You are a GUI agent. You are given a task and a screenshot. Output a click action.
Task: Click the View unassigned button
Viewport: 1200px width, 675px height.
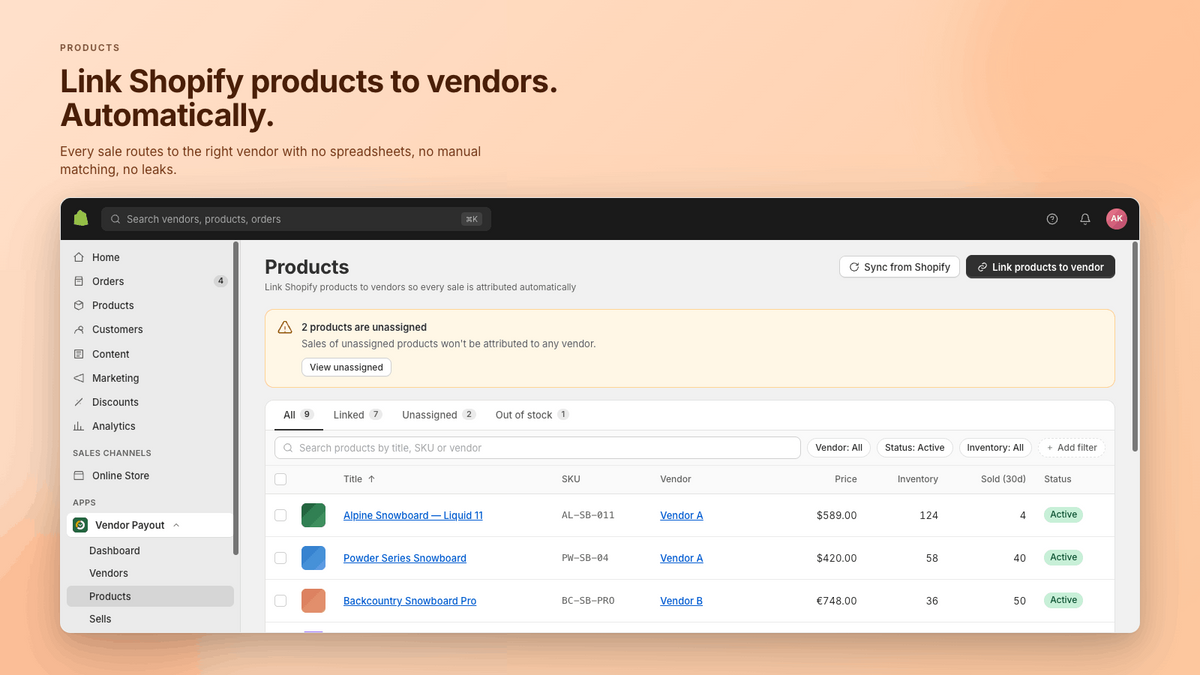click(346, 367)
